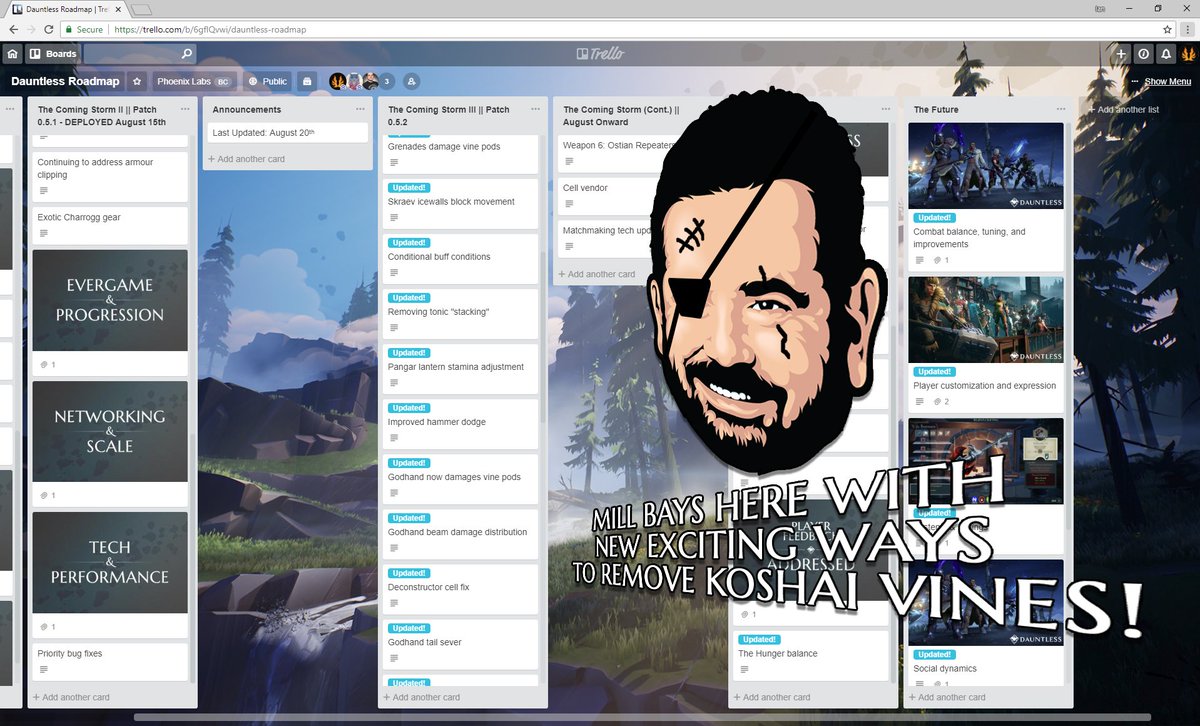Open Continuing to address armour clipping card
The image size is (1200, 726).
[x=110, y=176]
